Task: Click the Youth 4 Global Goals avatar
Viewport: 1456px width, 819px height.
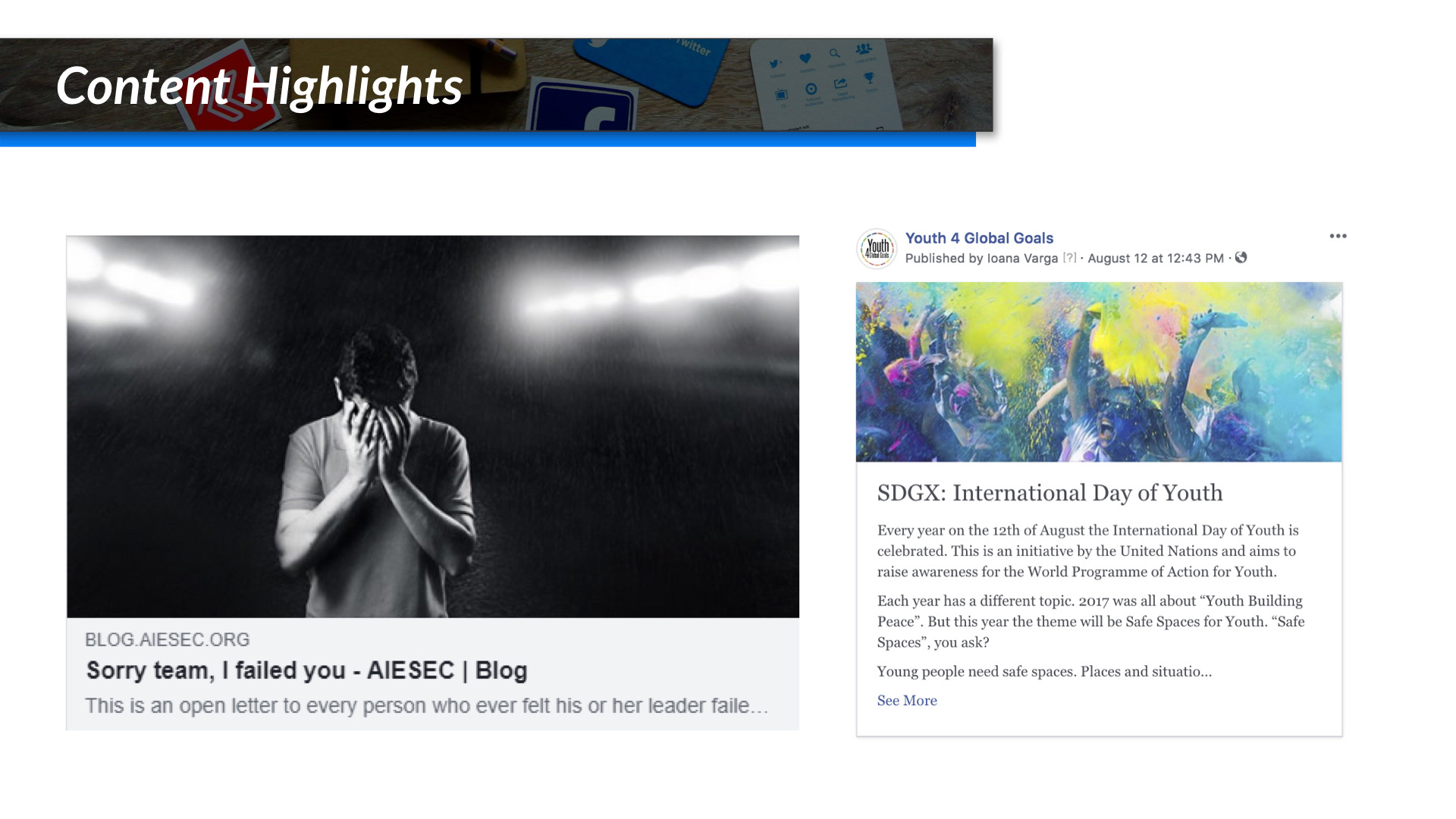Action: [877, 248]
